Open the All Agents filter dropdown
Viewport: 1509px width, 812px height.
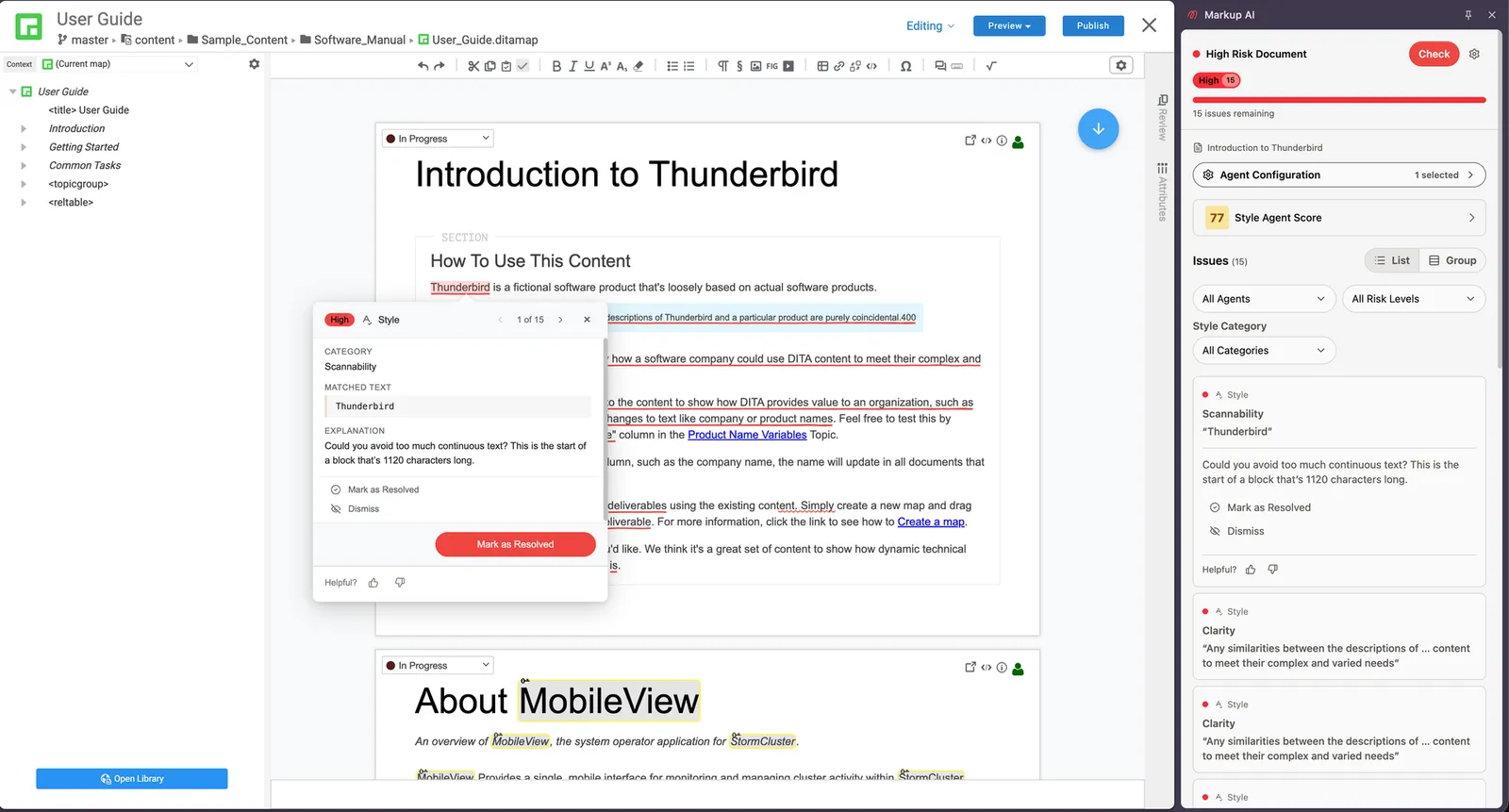click(x=1264, y=299)
